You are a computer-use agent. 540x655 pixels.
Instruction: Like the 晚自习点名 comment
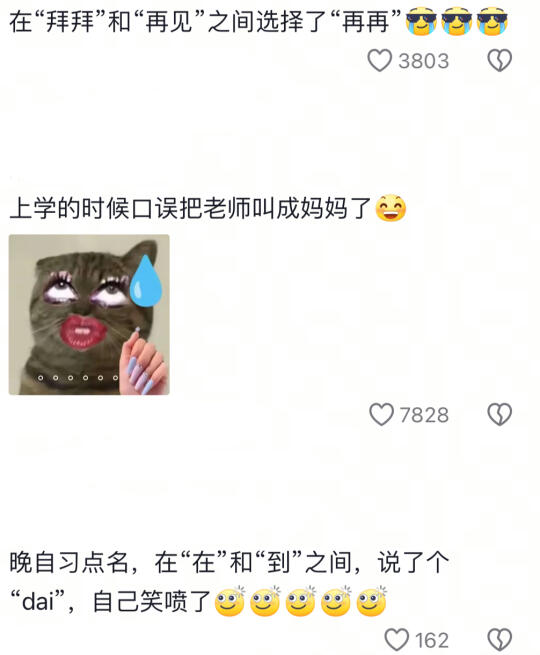coord(396,640)
